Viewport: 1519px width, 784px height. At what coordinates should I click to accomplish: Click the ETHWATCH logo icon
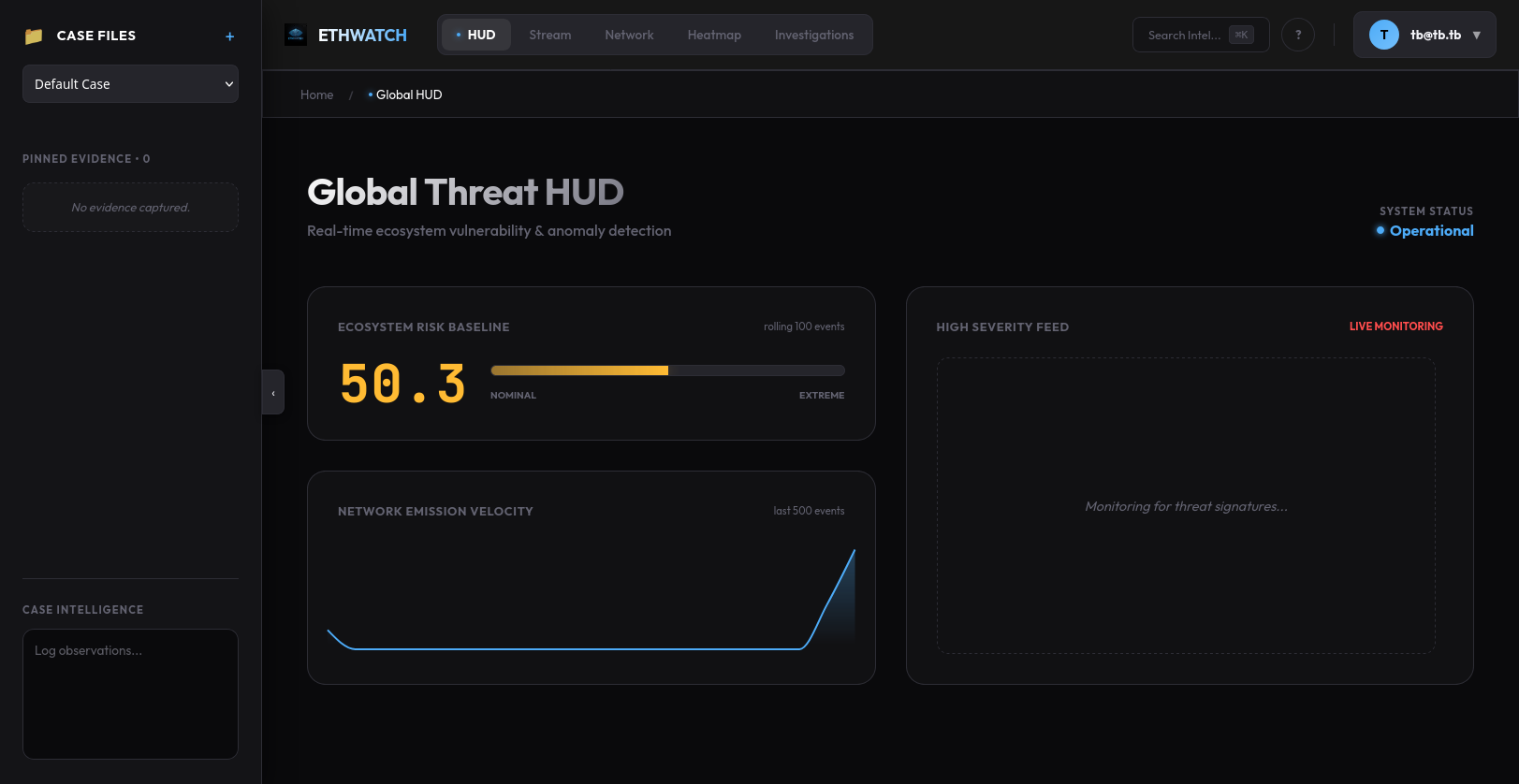296,36
